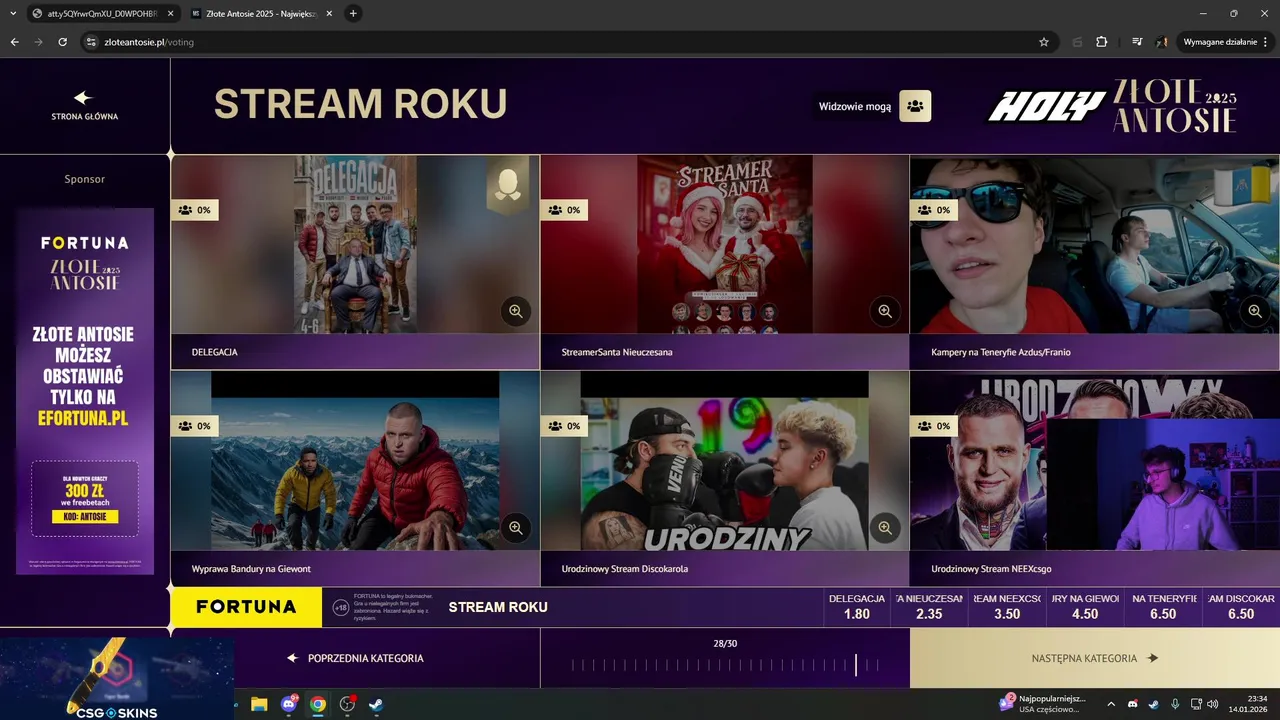This screenshot has height=720, width=1280.
Task: Click 0% viewers badge on DELEGACJA
Action: click(x=195, y=210)
